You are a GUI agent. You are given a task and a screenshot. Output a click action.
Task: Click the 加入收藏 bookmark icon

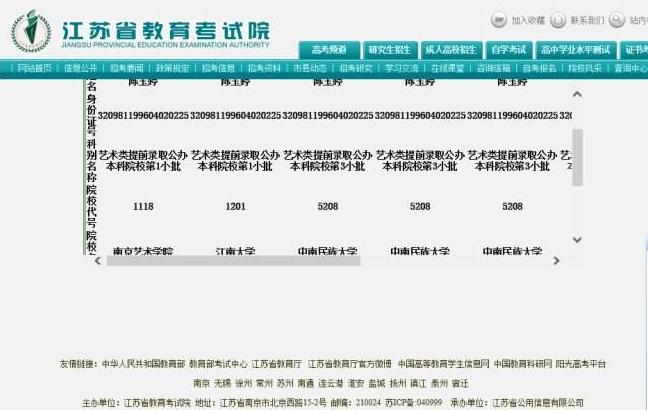point(499,20)
